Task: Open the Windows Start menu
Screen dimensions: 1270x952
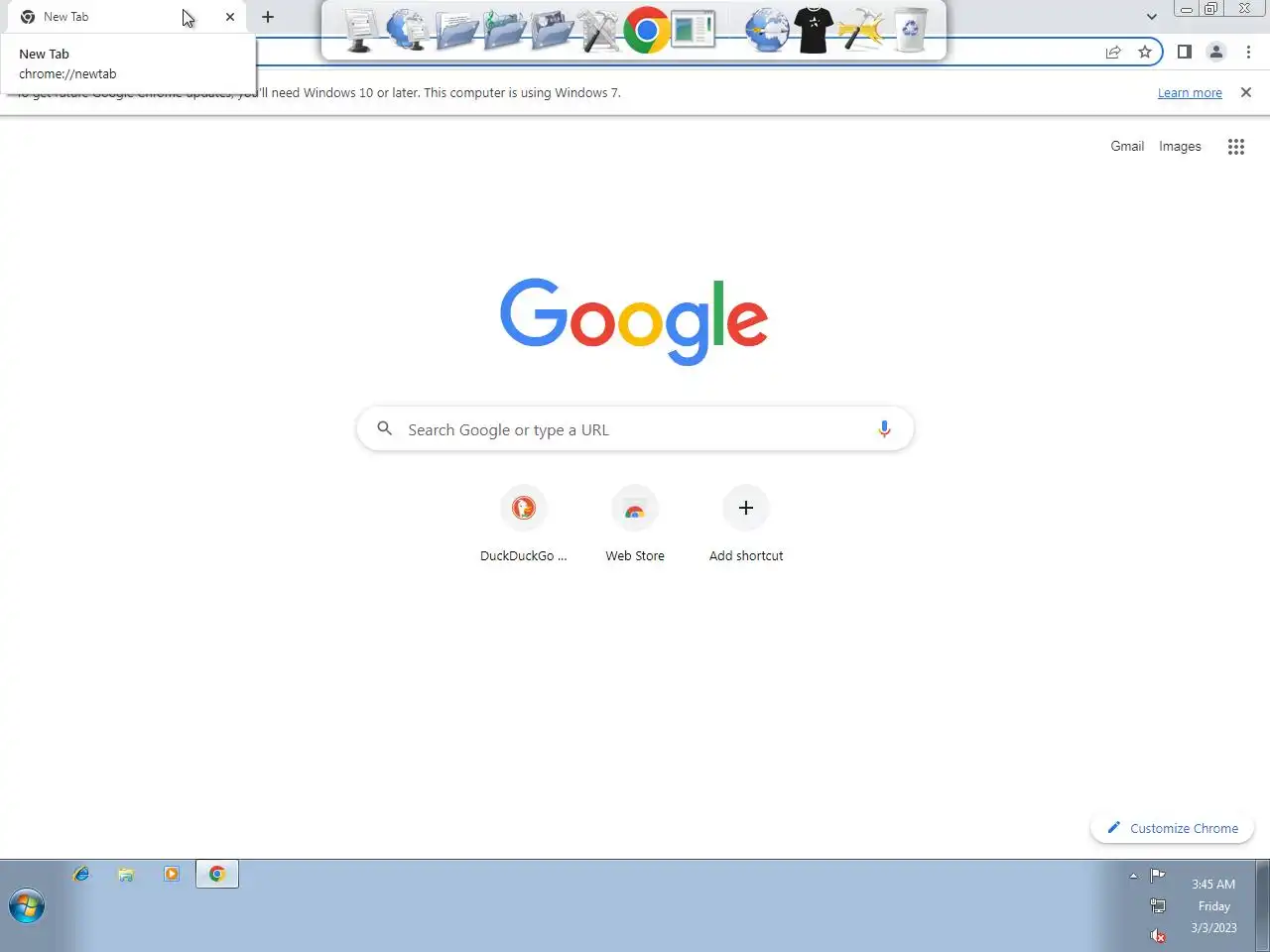Action: coord(27,906)
